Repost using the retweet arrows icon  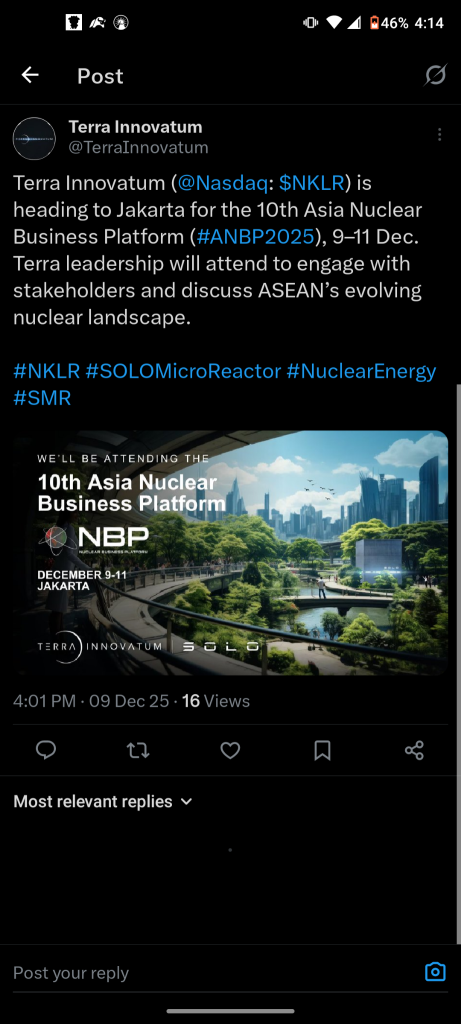tap(138, 750)
